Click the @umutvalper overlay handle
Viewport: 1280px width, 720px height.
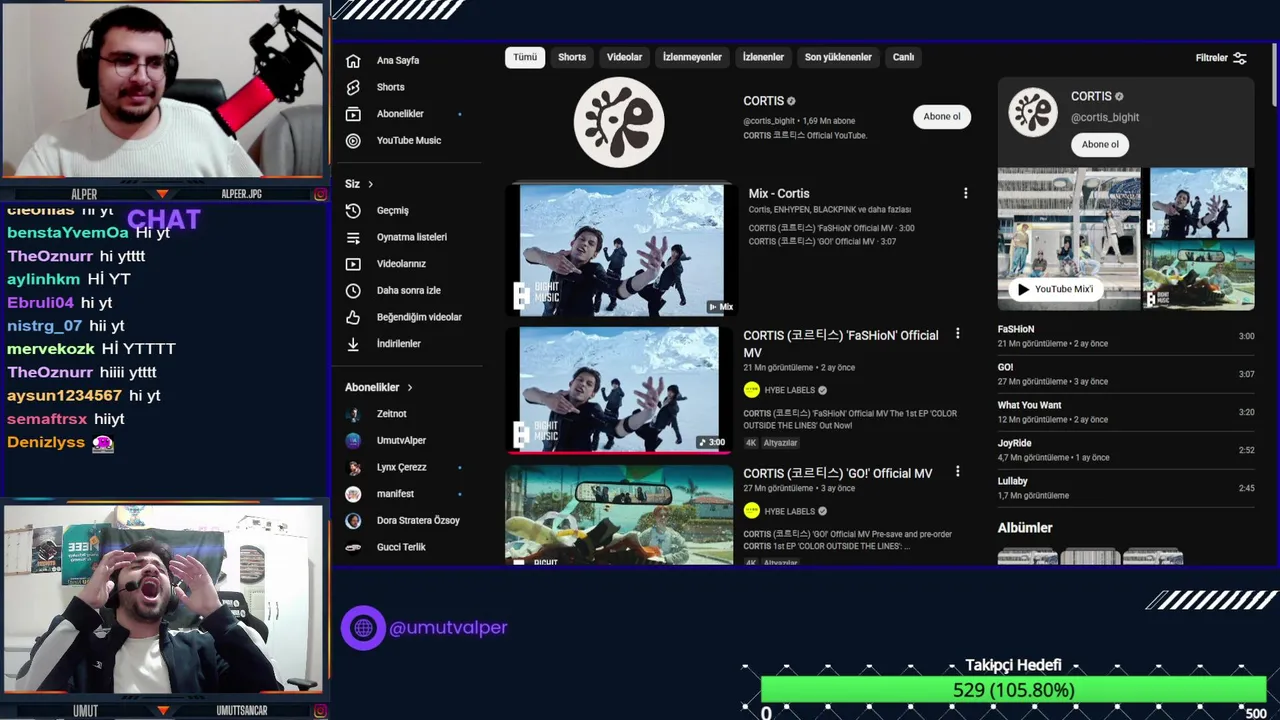click(x=448, y=628)
